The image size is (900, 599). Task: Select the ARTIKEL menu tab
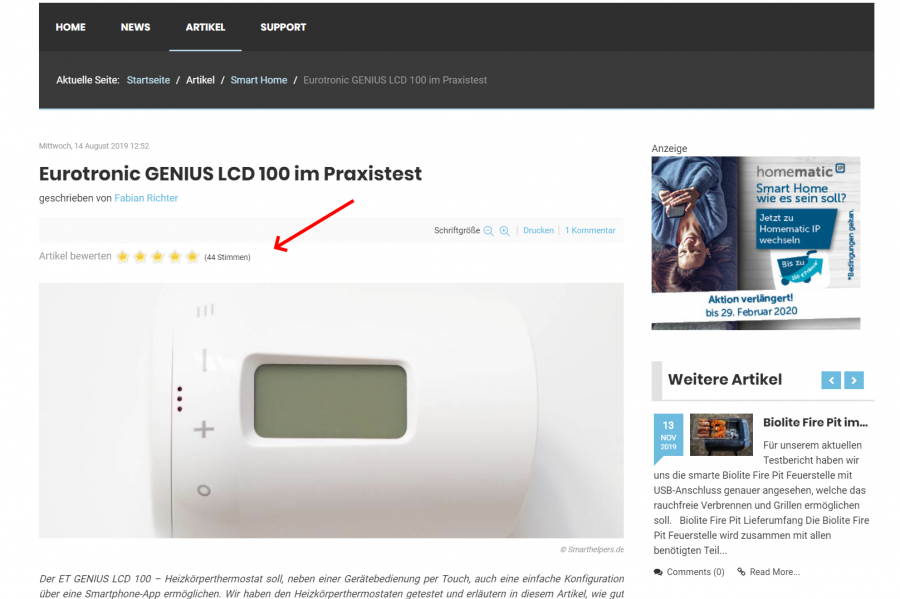(205, 27)
